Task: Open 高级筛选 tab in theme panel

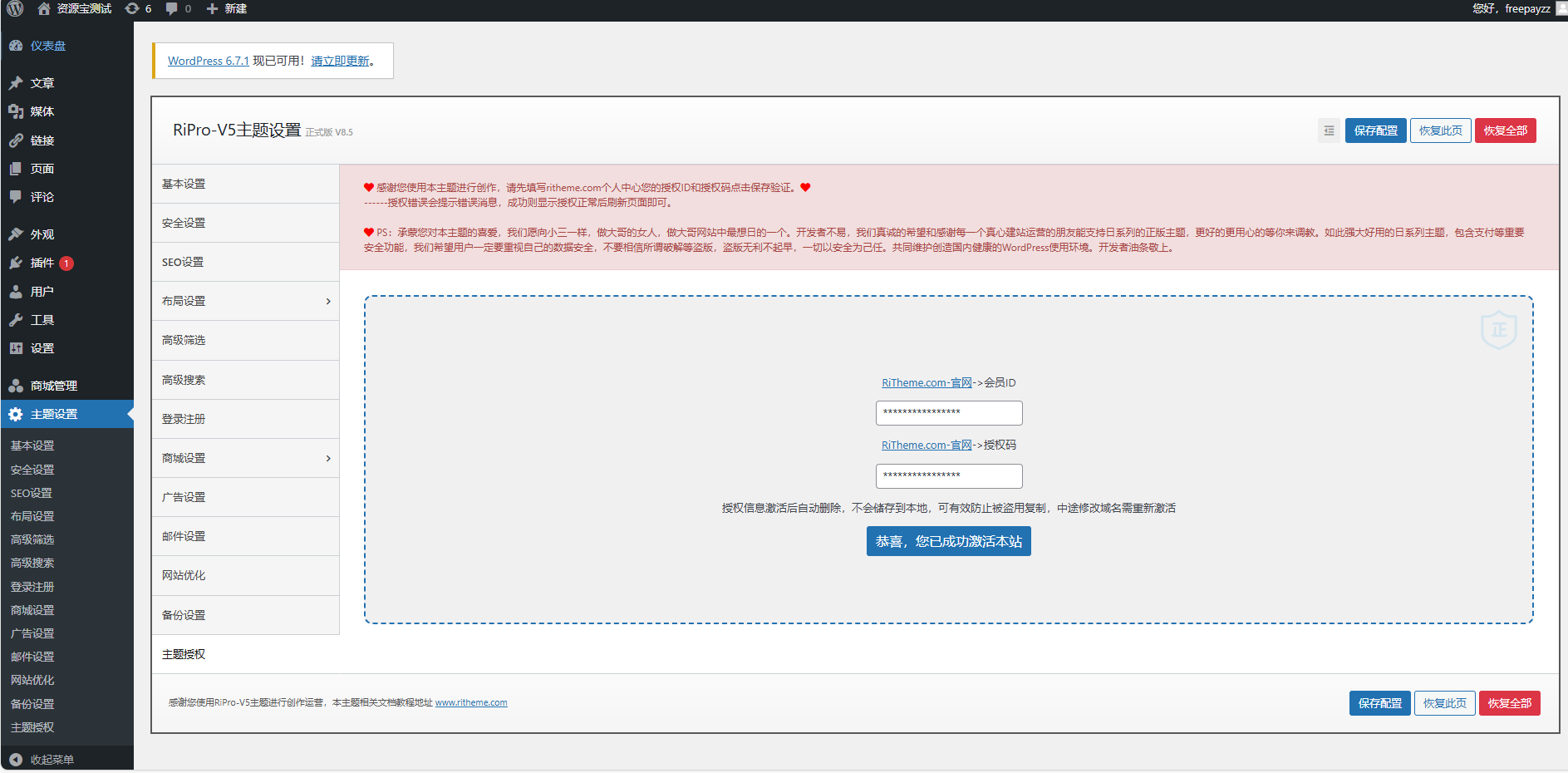Action: pos(245,340)
